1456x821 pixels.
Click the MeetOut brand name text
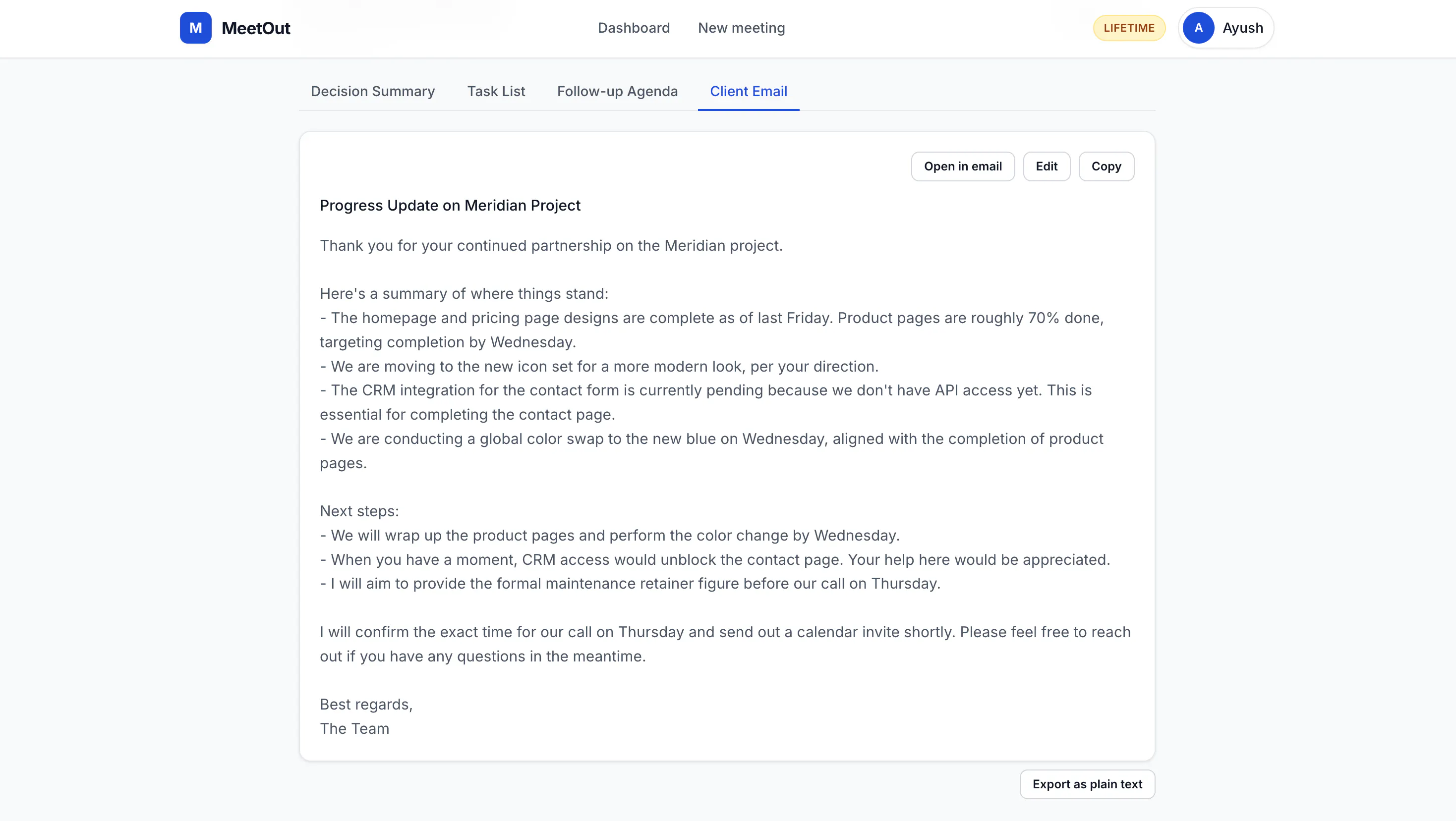pos(255,28)
